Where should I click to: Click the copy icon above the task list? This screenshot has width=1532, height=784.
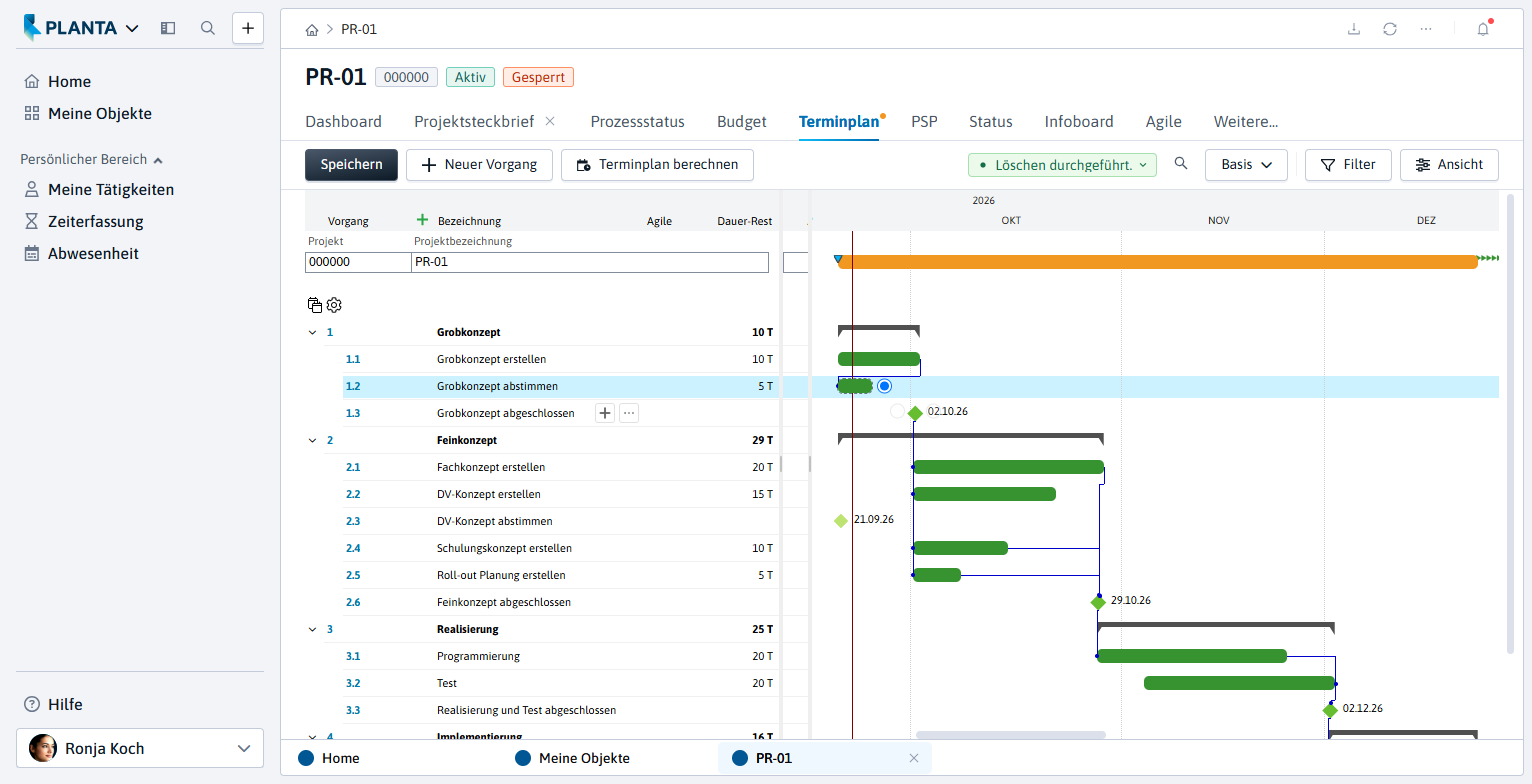tap(315, 305)
